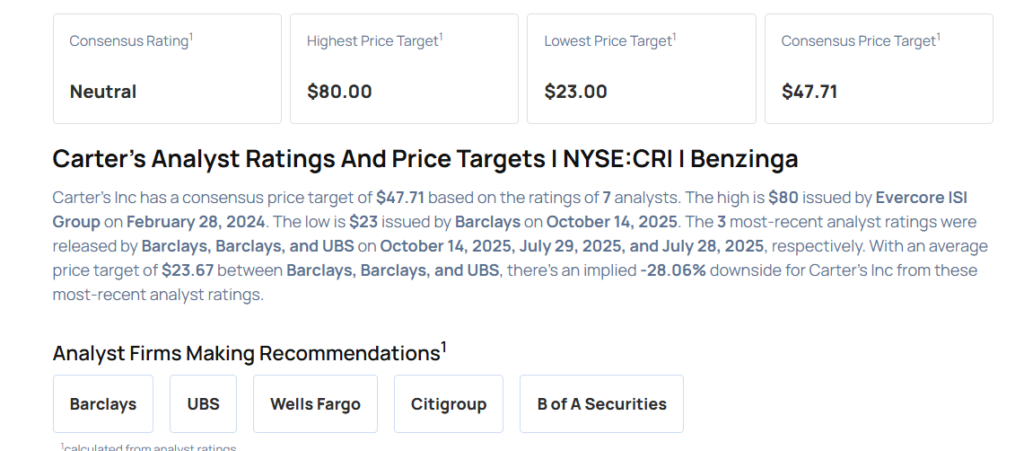Viewport: 1024px width, 451px height.
Task: Click the Neutral rating value
Action: (x=103, y=92)
